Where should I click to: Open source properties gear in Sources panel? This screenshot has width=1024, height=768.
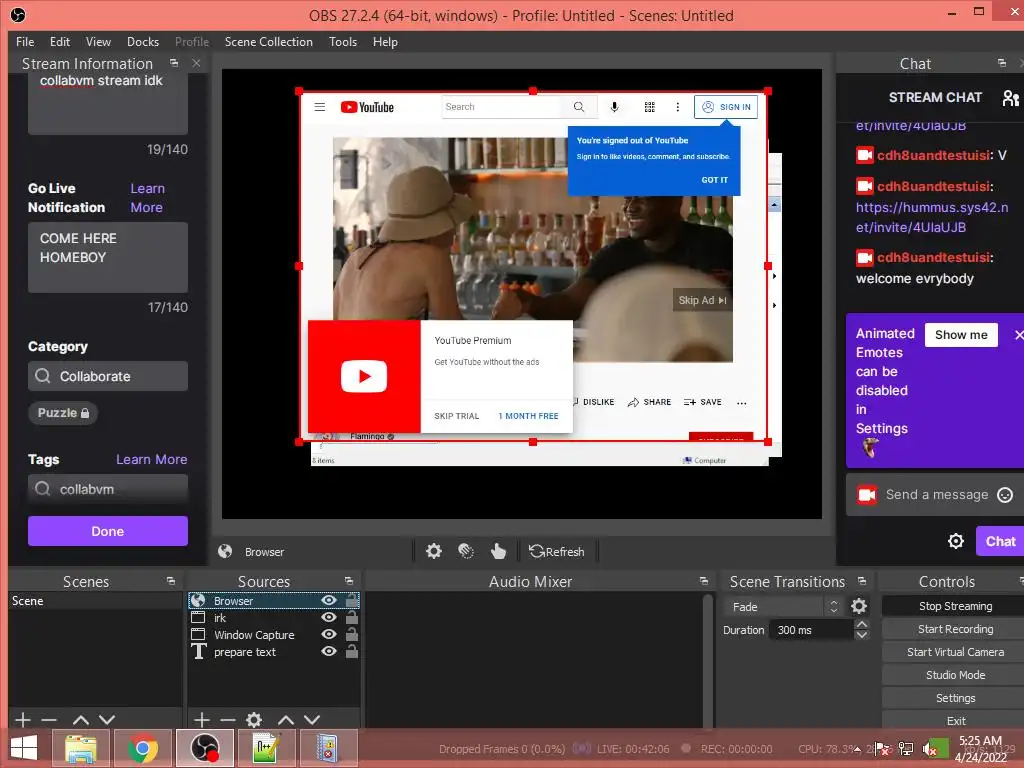pyautogui.click(x=254, y=720)
